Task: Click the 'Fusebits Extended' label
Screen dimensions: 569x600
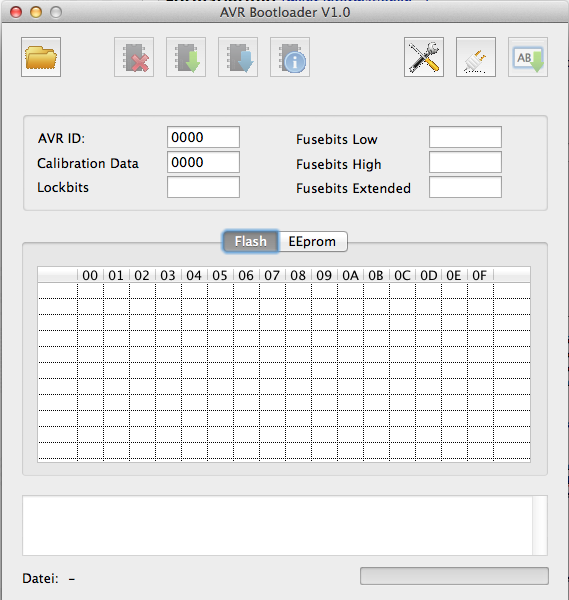Action: coord(353,188)
